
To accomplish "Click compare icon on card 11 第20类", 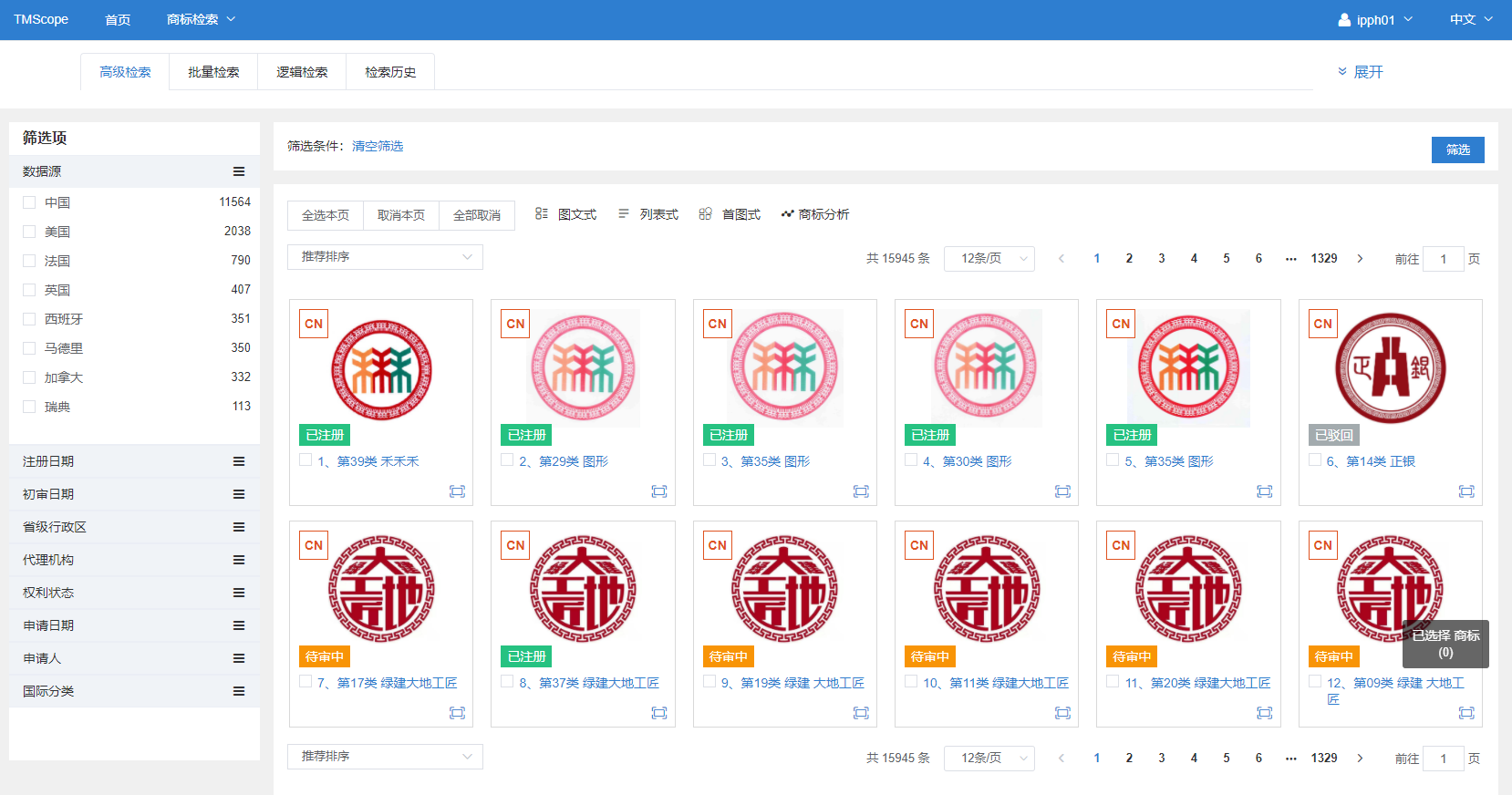I will pyautogui.click(x=1264, y=713).
